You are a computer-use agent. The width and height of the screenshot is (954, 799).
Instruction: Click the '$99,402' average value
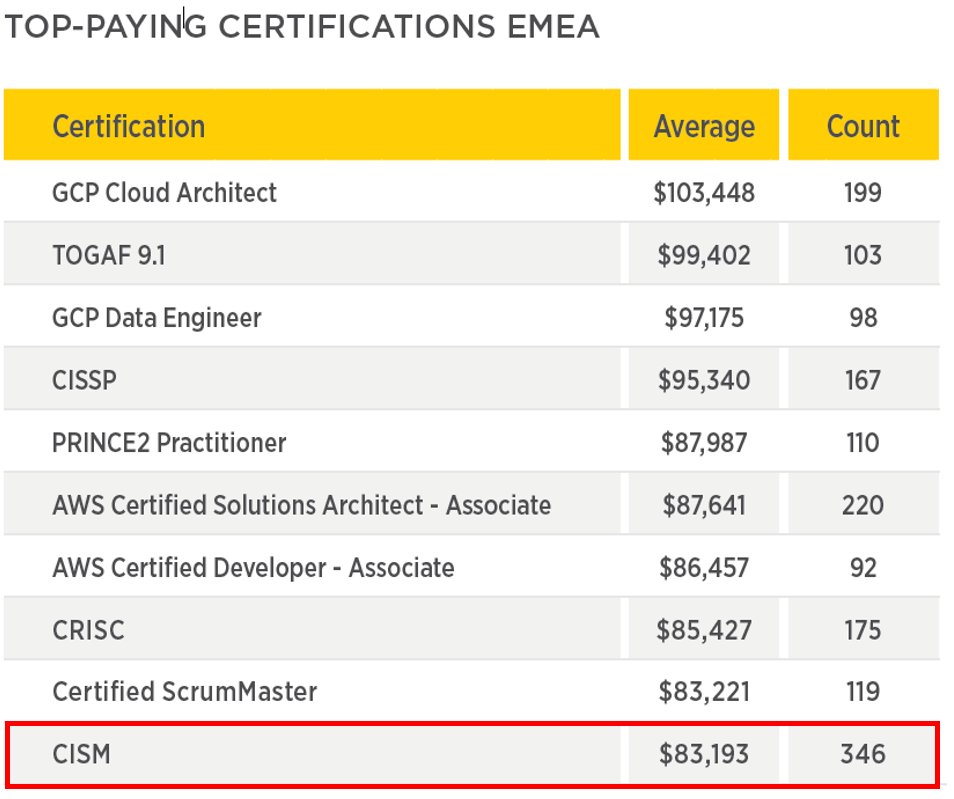point(704,255)
